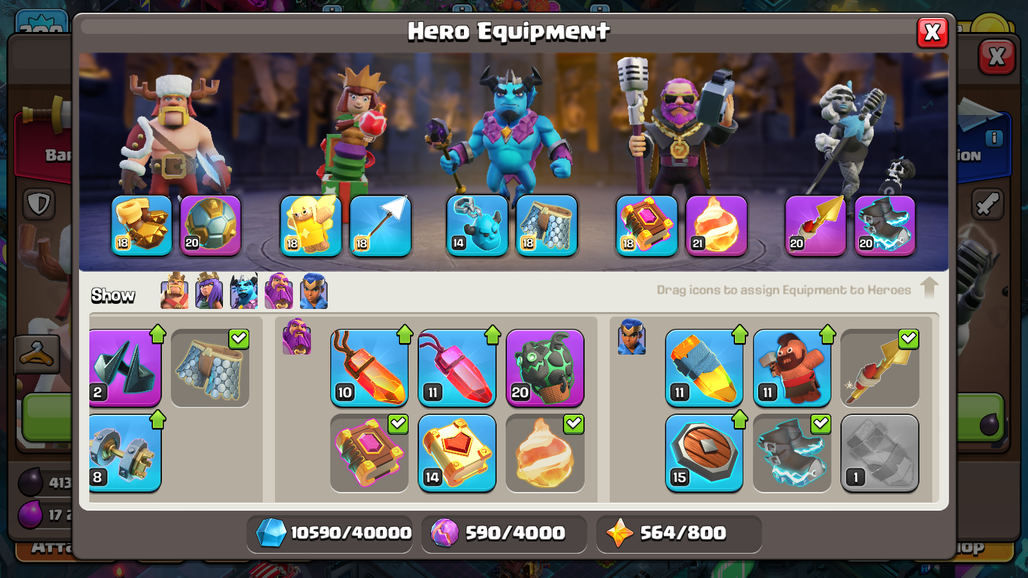Tap the level 8 Barbell dumbbell equipment
The height and width of the screenshot is (578, 1028).
click(x=125, y=453)
